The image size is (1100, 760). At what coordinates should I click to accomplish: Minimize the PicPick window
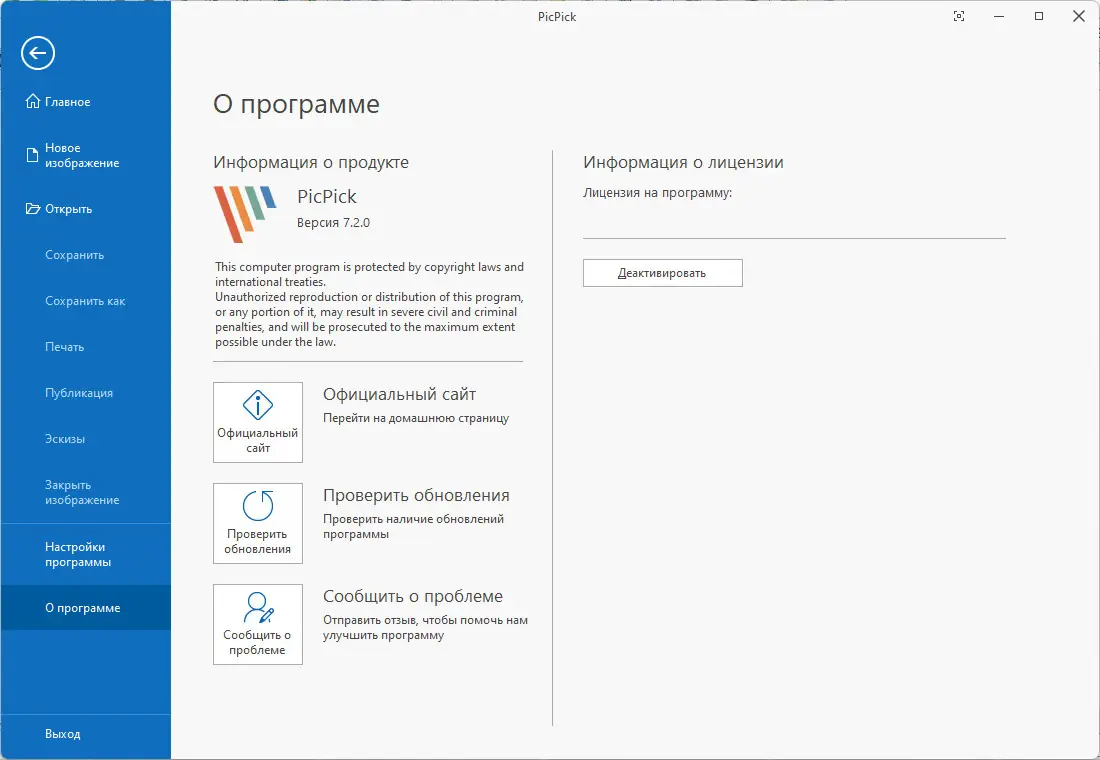pyautogui.click(x=999, y=16)
